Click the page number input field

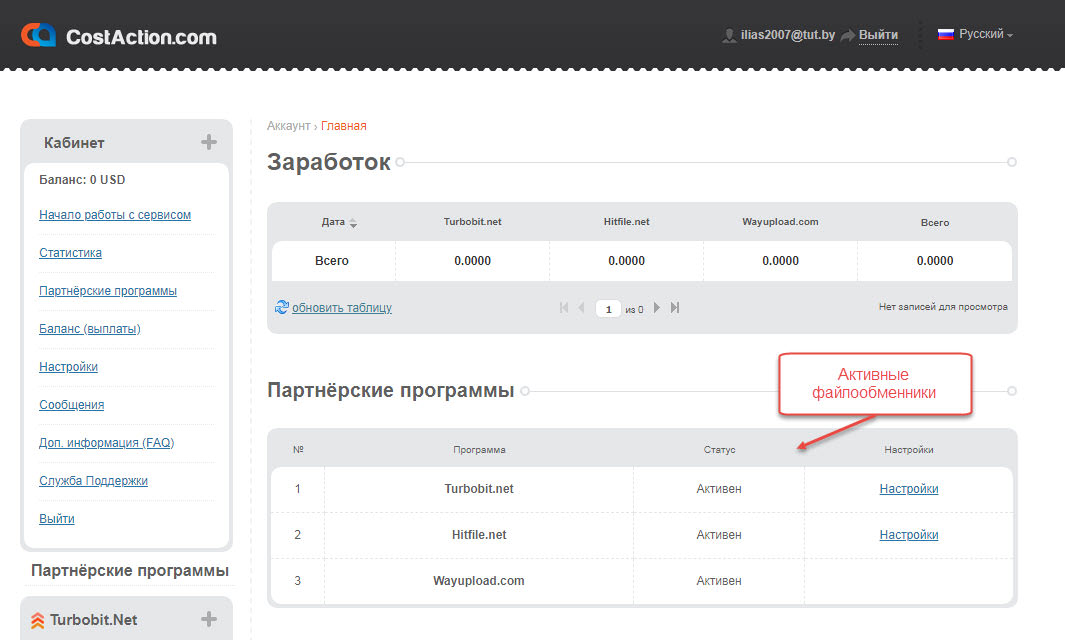tap(609, 309)
